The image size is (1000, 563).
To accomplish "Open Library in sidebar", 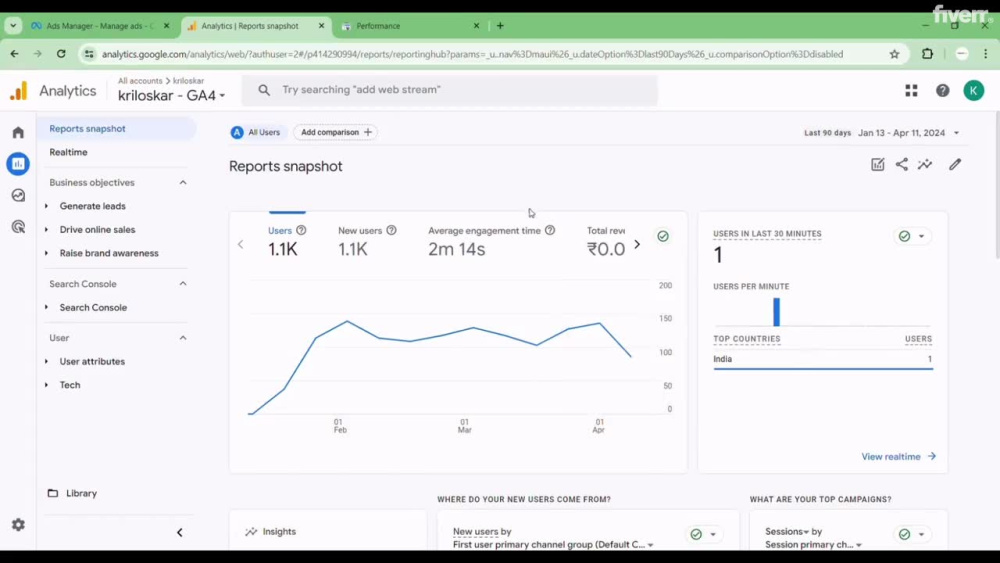I will coord(81,494).
